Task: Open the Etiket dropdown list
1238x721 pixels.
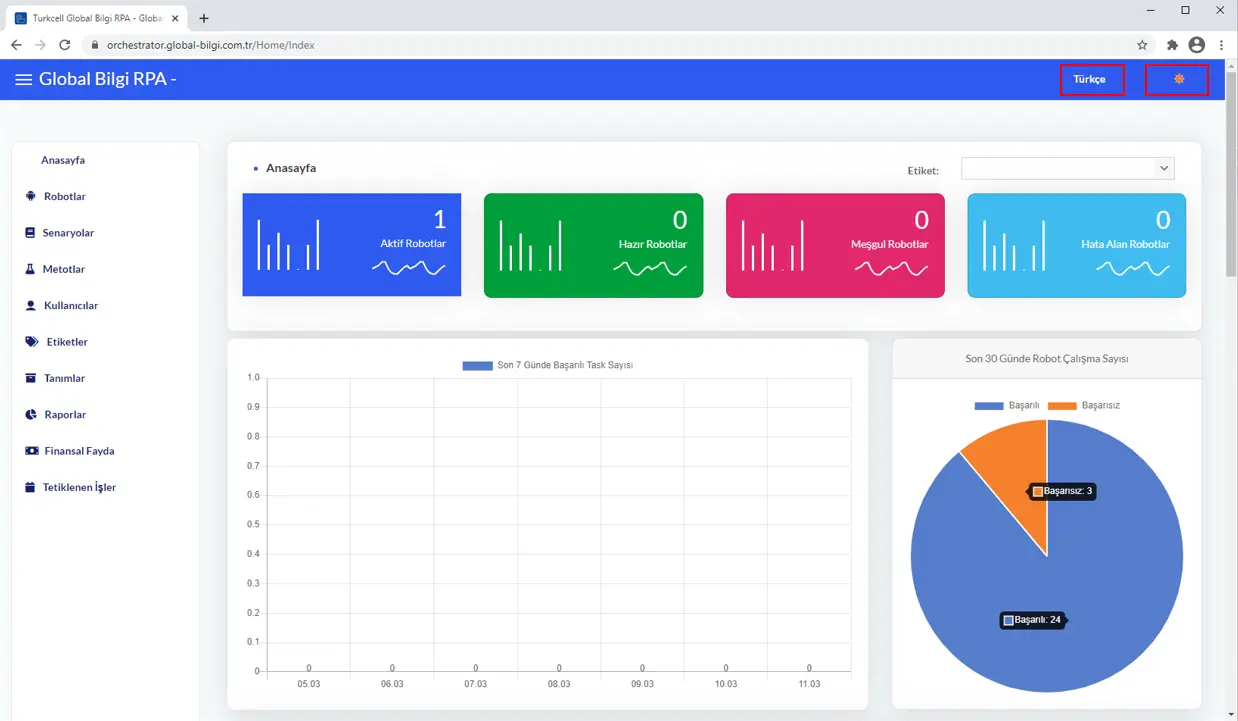Action: click(1067, 169)
